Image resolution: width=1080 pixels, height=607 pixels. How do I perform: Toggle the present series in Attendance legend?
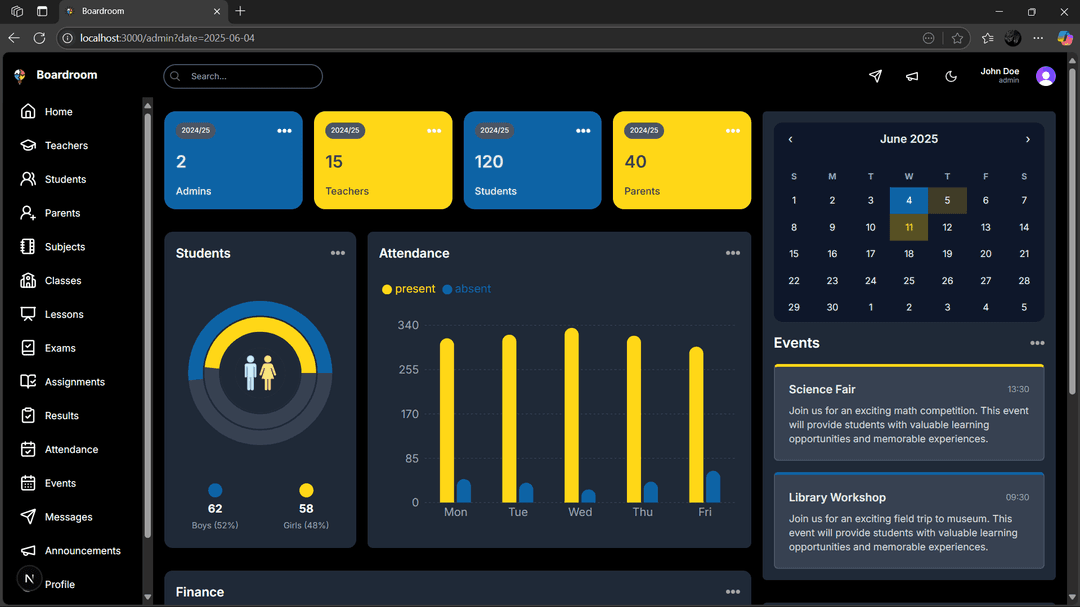pos(408,289)
